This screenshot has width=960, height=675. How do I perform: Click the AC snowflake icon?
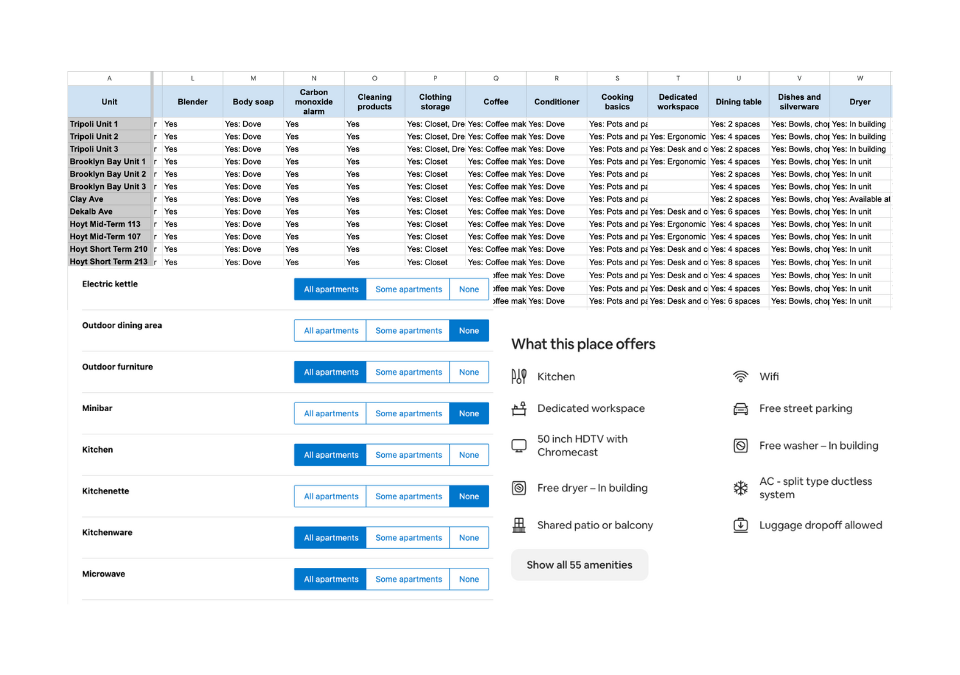[x=740, y=487]
